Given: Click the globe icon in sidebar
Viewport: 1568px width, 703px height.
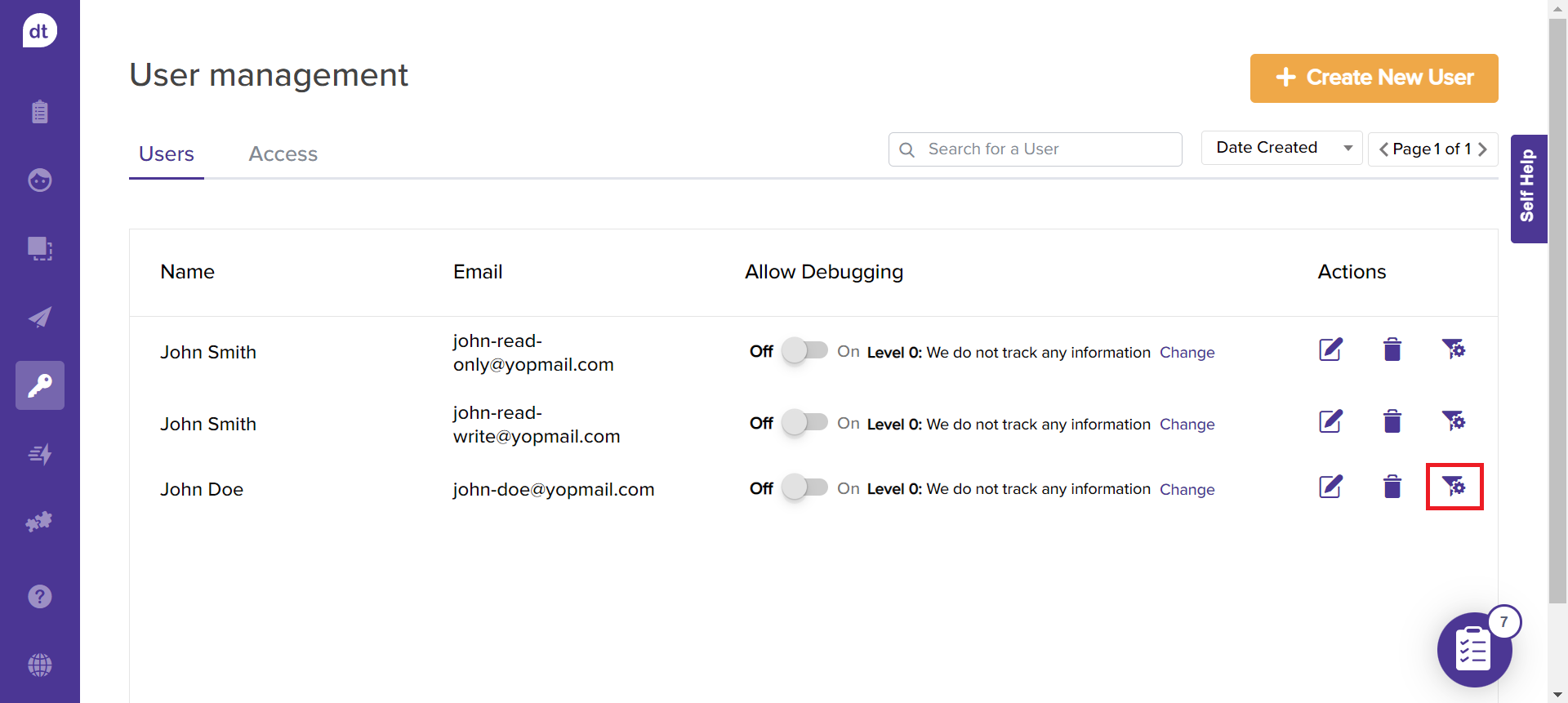Looking at the screenshot, I should point(39,665).
